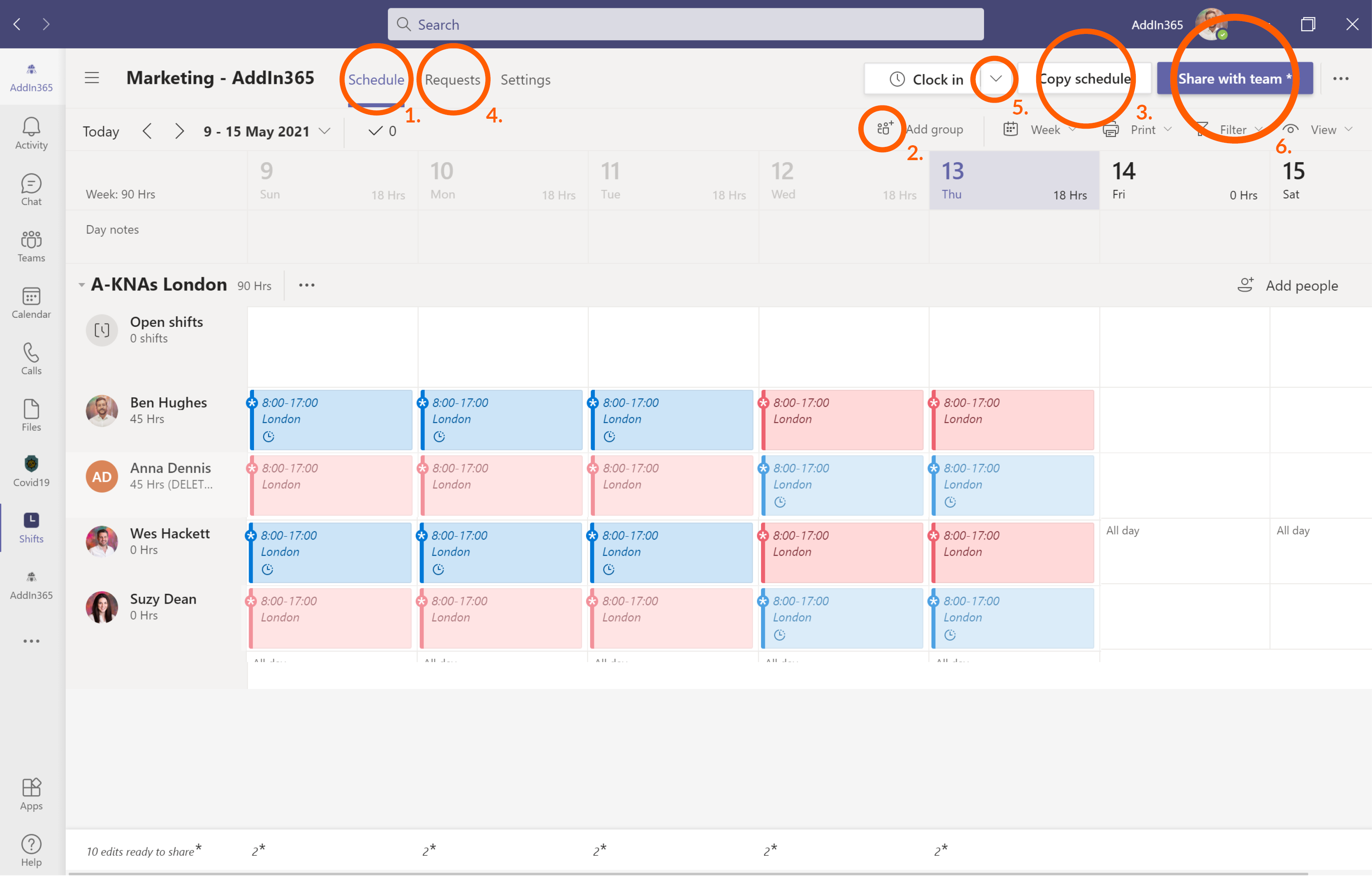1372x876 pixels.
Task: Open Chat from the left sidebar
Action: click(31, 190)
